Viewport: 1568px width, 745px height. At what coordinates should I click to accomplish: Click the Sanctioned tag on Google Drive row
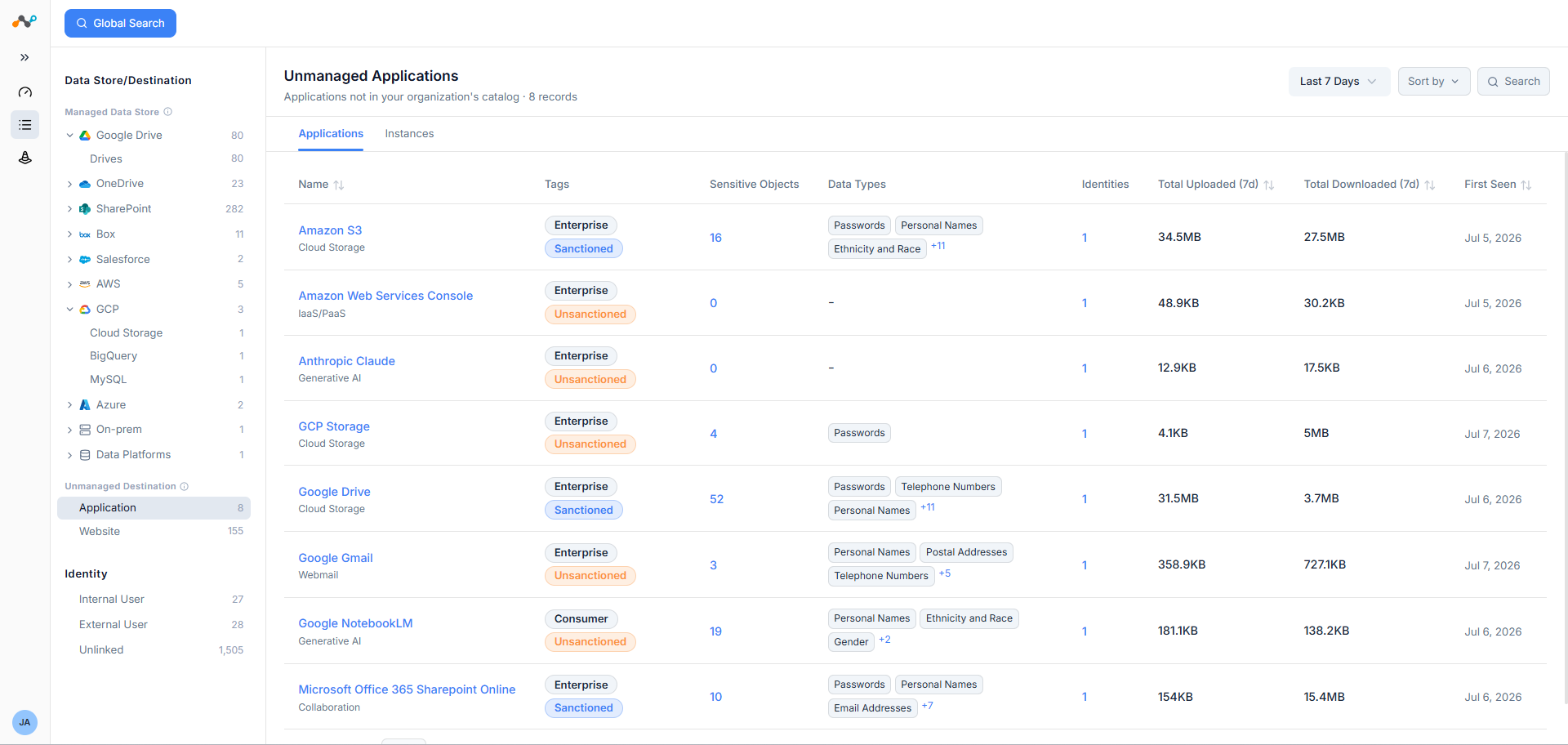pyautogui.click(x=583, y=511)
